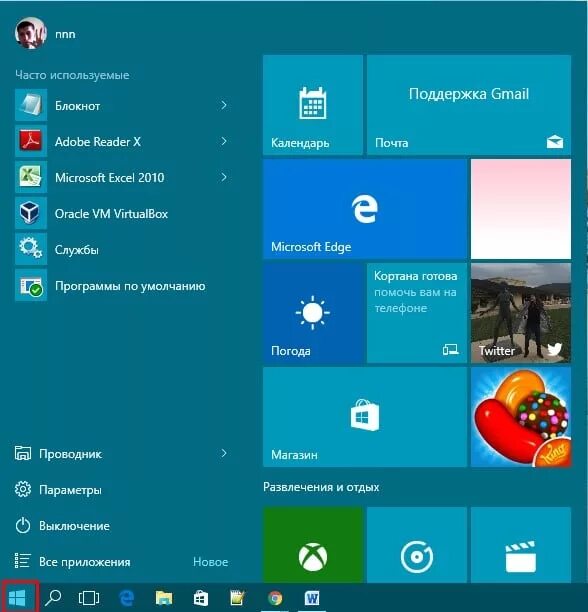Open the Блокнот app icon
The width and height of the screenshot is (588, 612).
[x=31, y=105]
